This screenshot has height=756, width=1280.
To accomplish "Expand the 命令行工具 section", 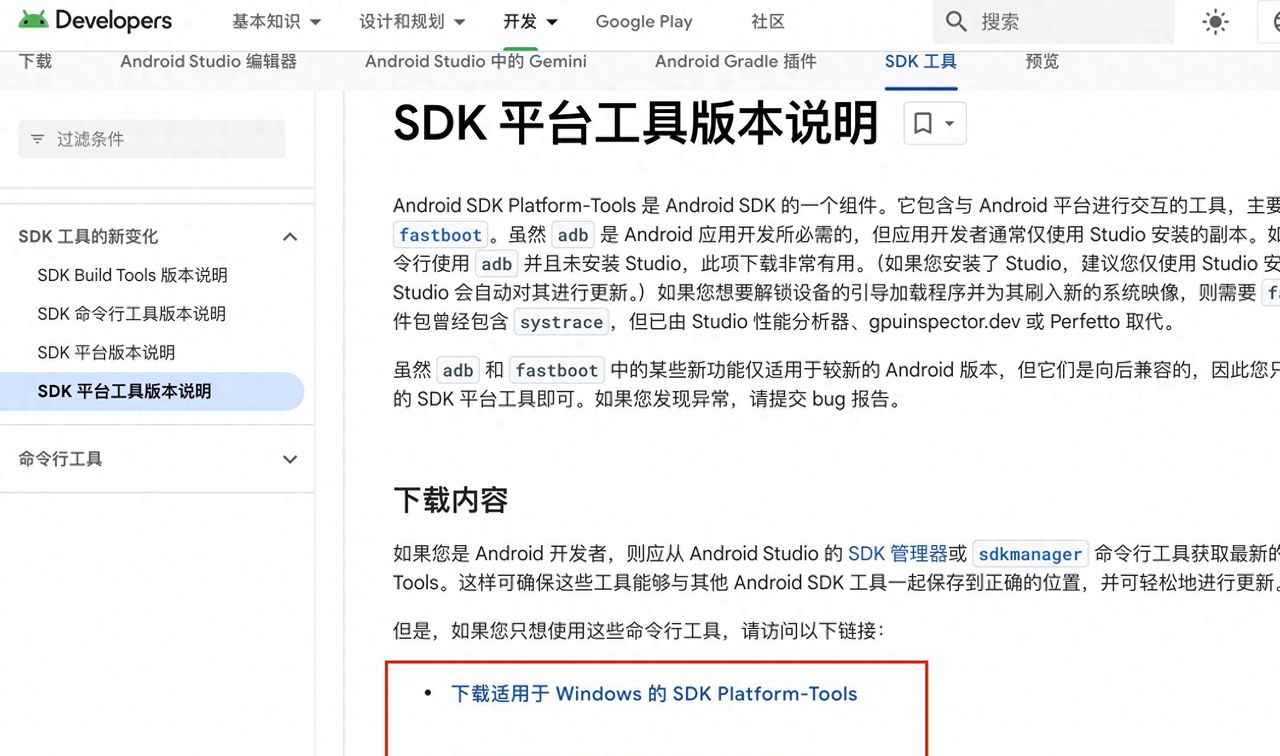I will 290,459.
